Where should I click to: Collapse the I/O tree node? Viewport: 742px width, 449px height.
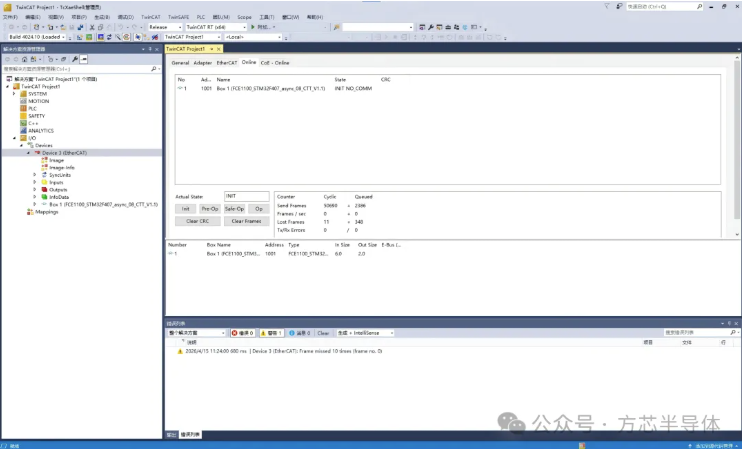pyautogui.click(x=14, y=138)
